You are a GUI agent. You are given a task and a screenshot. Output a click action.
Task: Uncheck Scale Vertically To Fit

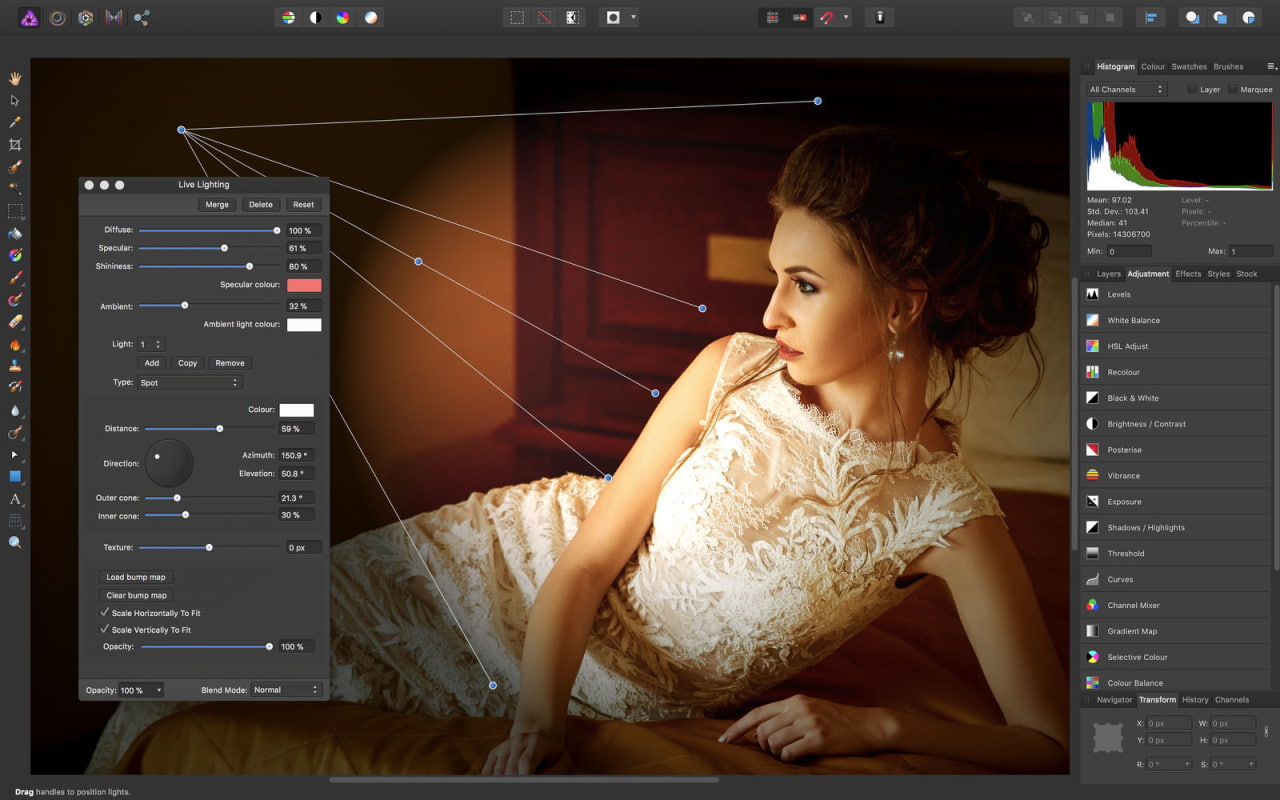tap(105, 629)
